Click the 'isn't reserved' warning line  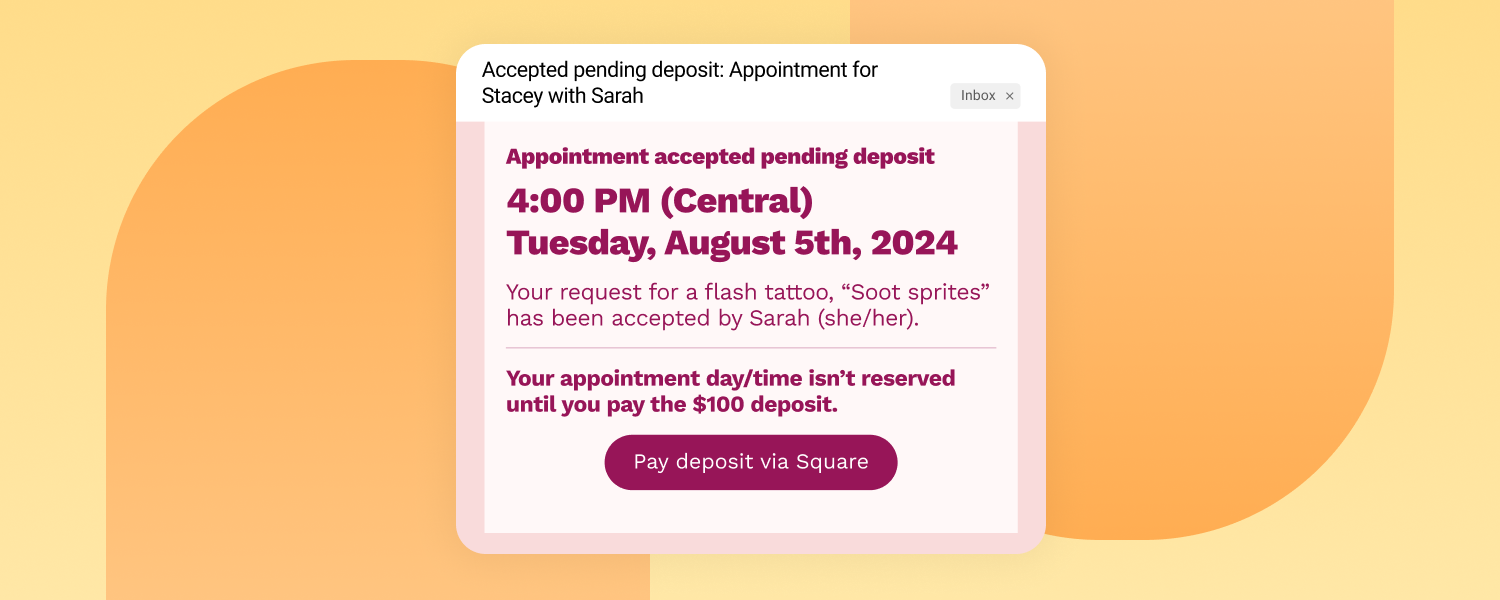coord(731,379)
